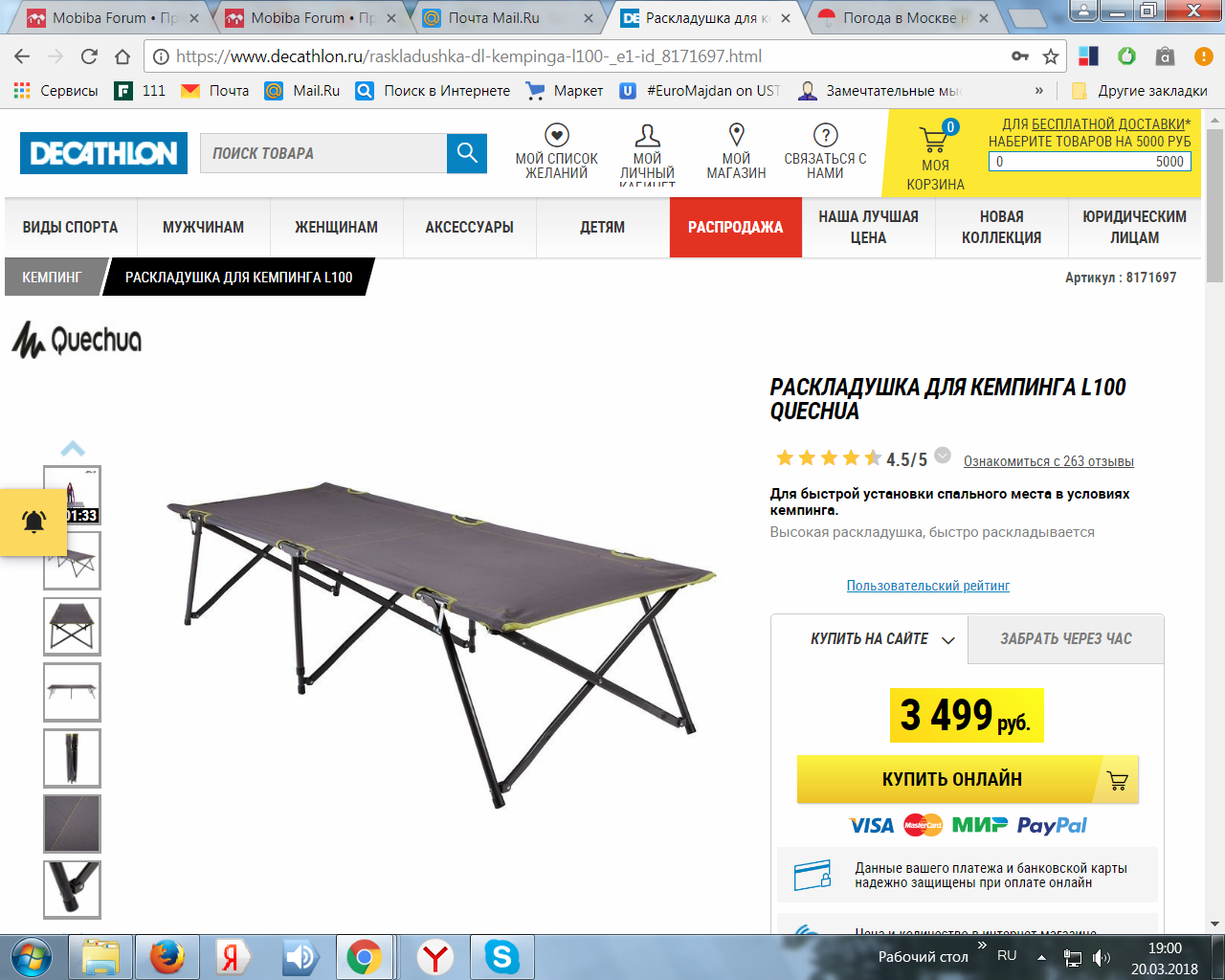Show previous thumbnails with the up chevron
The width and height of the screenshot is (1225, 980).
[x=73, y=448]
